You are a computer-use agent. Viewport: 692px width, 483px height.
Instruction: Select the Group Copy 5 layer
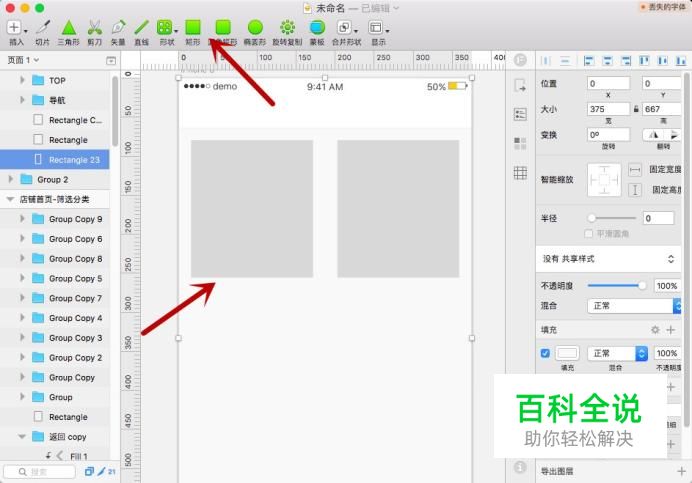55,278
